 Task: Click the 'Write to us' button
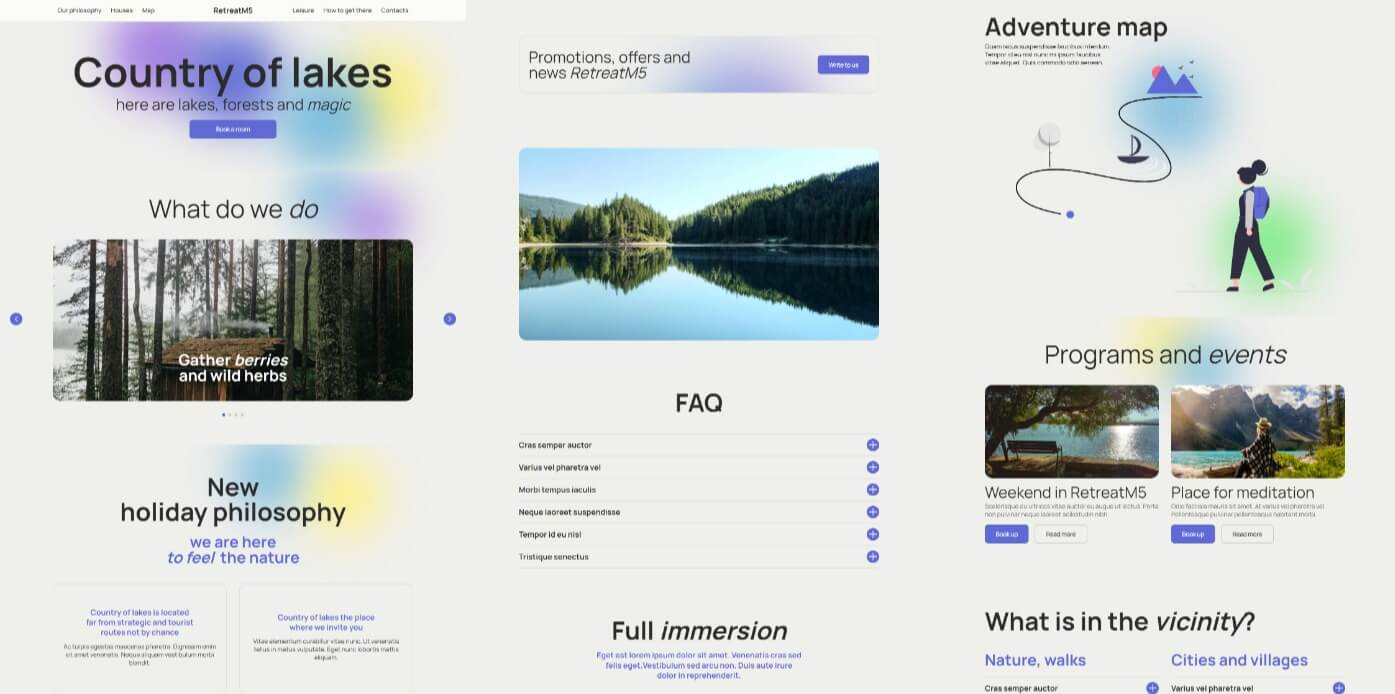click(843, 65)
